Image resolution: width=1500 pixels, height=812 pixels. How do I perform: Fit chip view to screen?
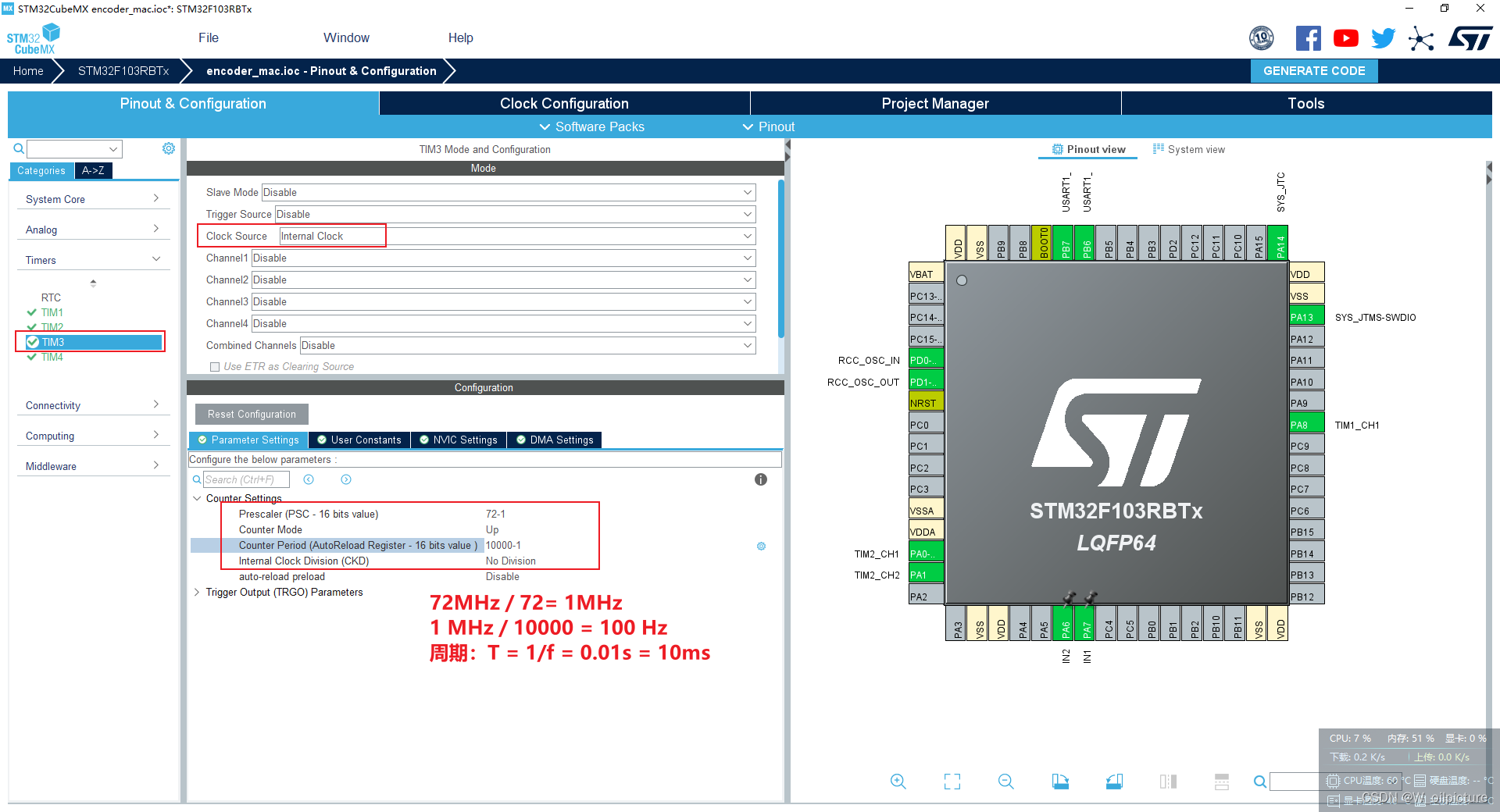[x=952, y=782]
